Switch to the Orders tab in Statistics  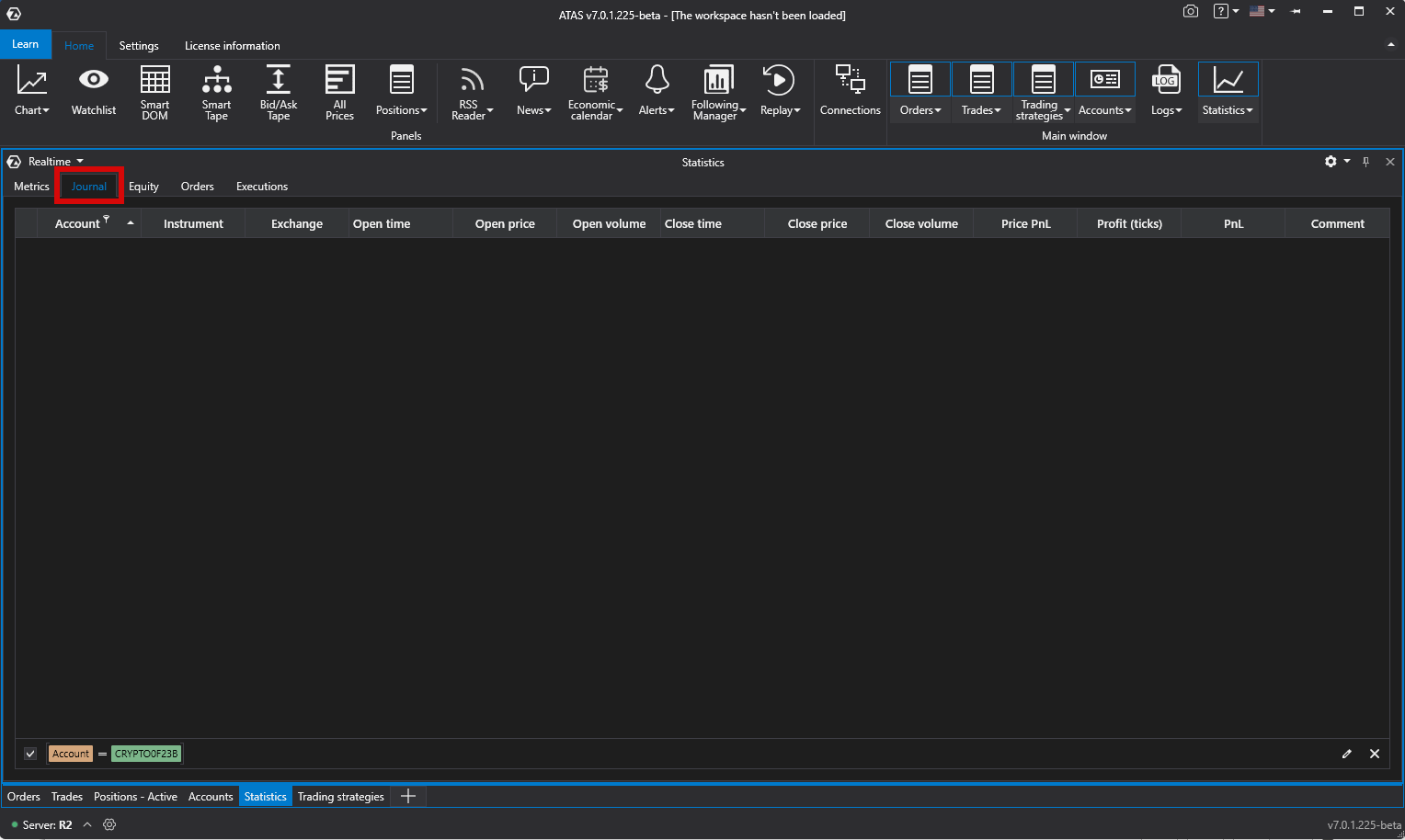(198, 187)
